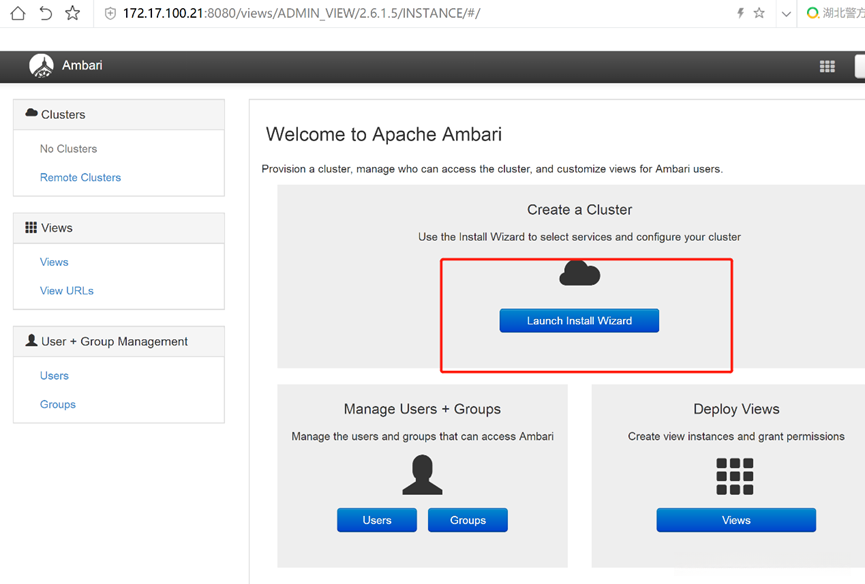Click the browser home icon
The height and width of the screenshot is (584, 865).
18,13
